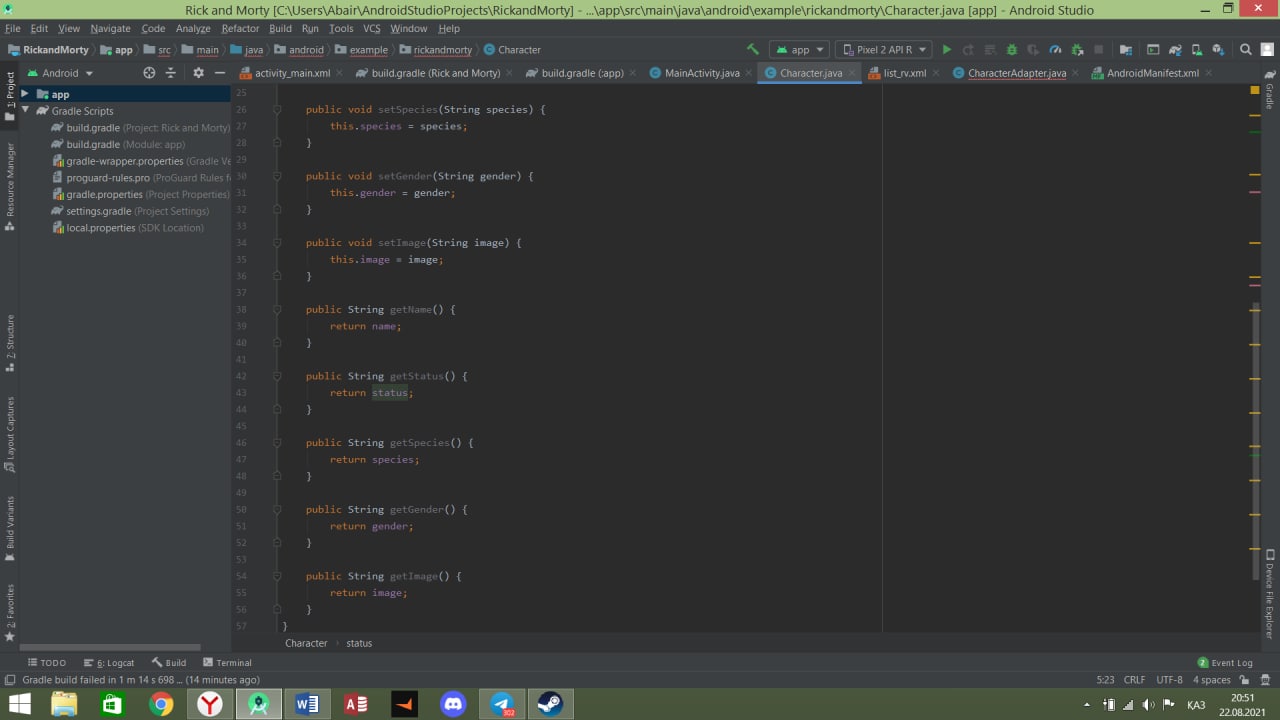Image resolution: width=1280 pixels, height=720 pixels.
Task: Expand the app module tree node
Action: coord(25,94)
